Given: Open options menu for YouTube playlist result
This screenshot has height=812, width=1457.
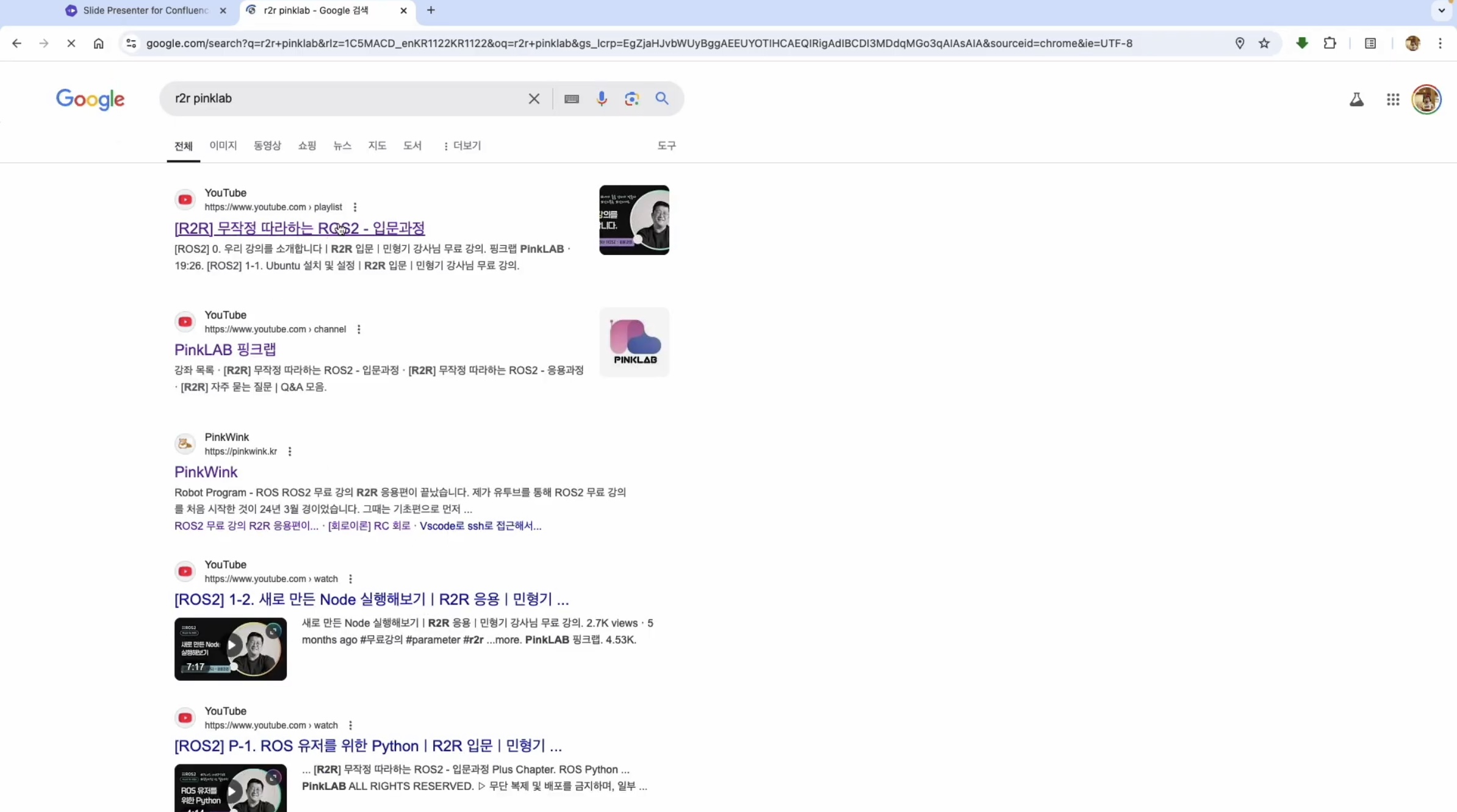Looking at the screenshot, I should pos(355,207).
